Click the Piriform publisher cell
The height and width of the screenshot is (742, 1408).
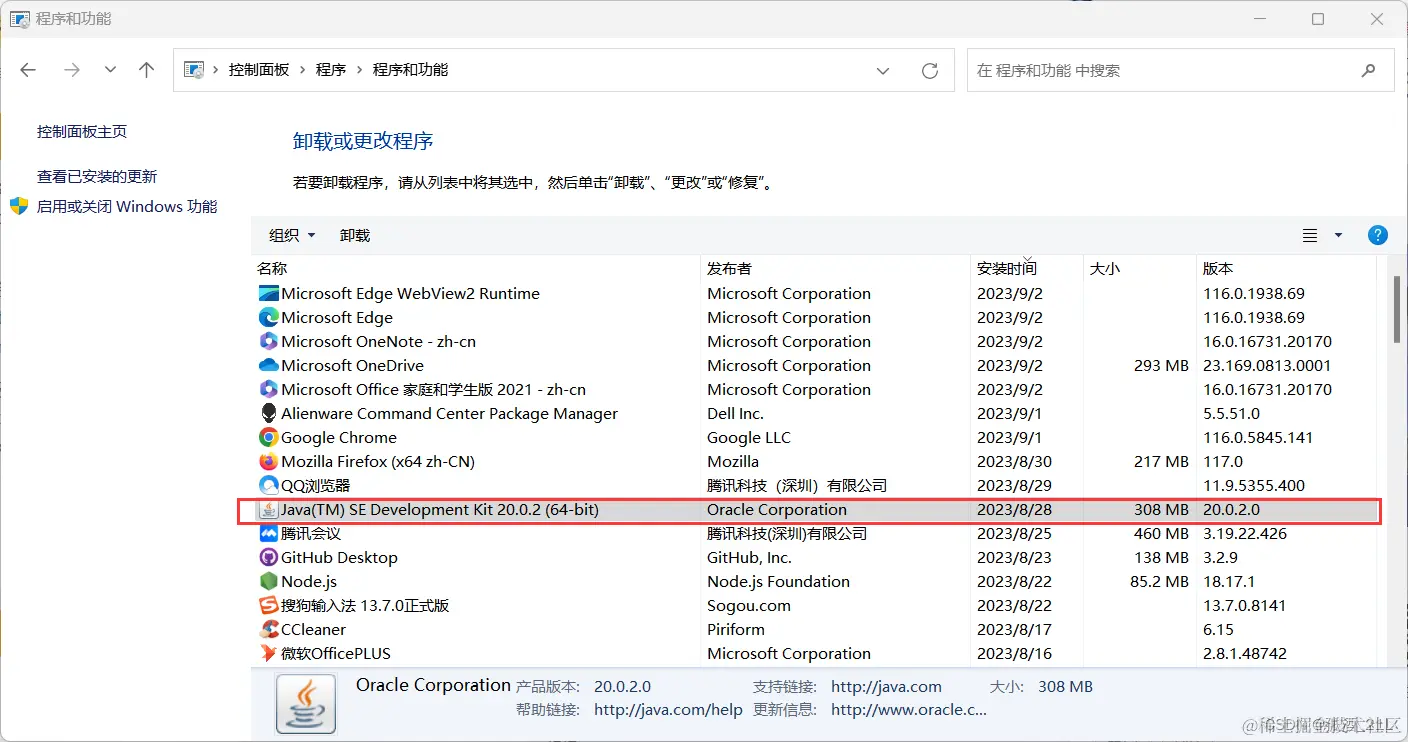736,630
